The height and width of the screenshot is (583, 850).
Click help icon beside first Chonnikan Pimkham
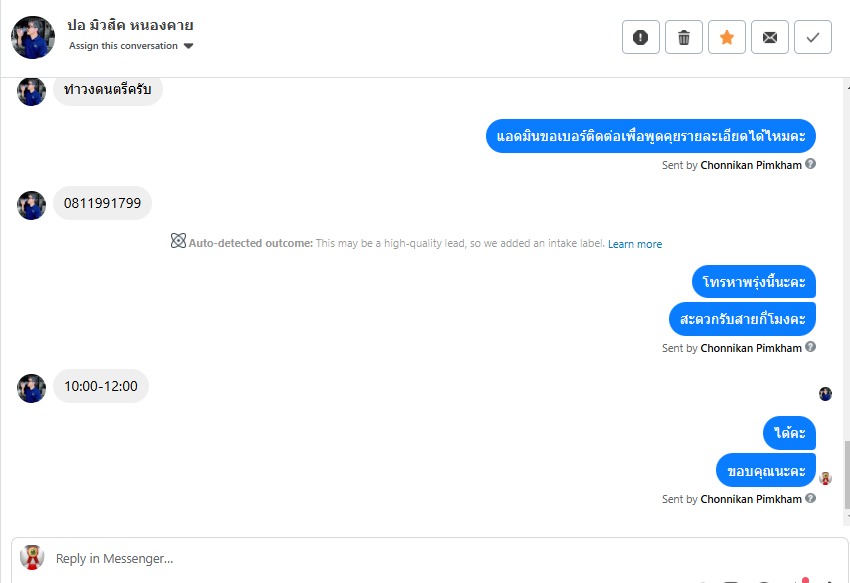tap(811, 164)
